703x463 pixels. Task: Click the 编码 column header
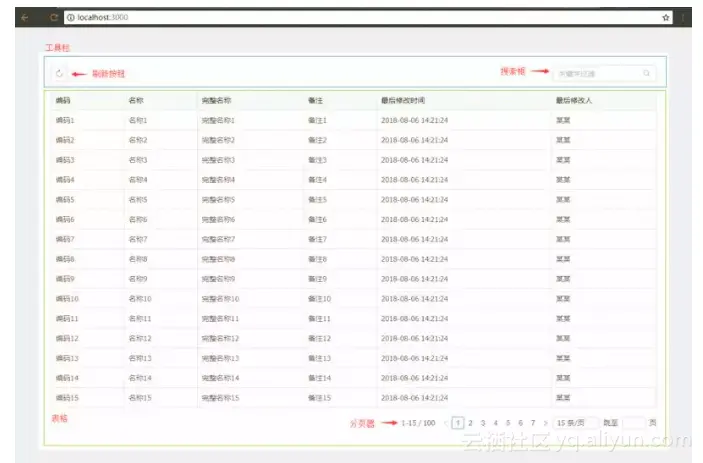(x=63, y=100)
